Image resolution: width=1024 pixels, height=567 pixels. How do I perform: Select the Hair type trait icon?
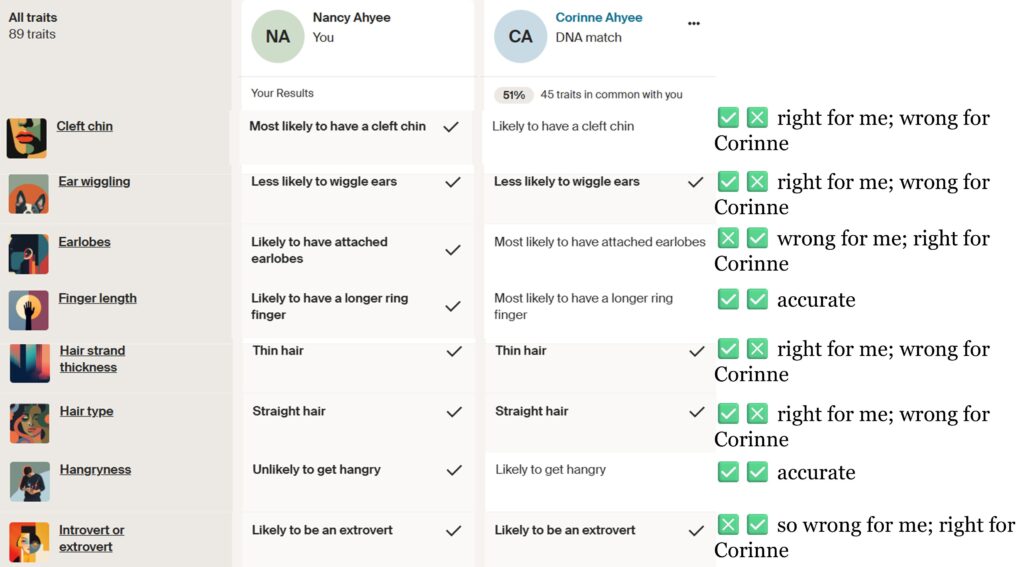click(x=29, y=423)
